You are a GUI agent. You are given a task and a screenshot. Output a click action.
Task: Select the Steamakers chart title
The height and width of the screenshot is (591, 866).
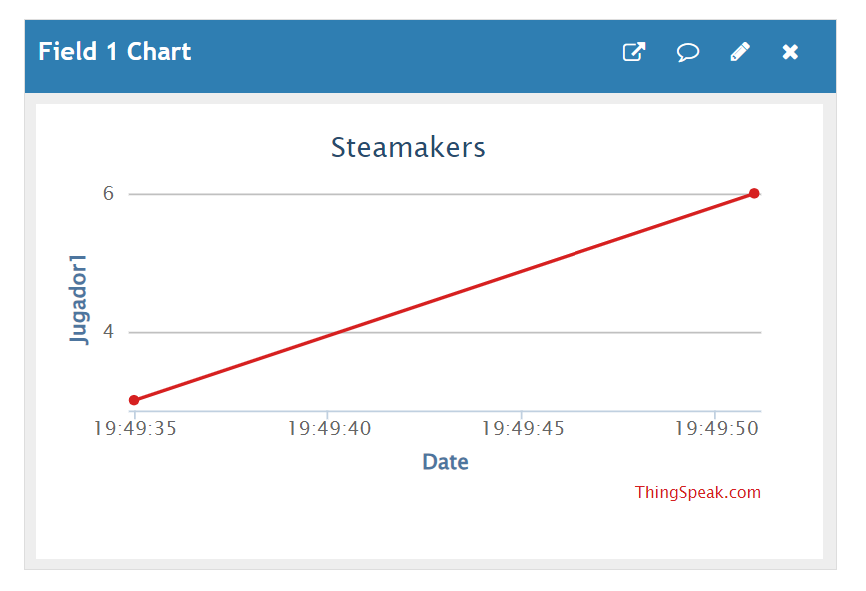tap(408, 148)
